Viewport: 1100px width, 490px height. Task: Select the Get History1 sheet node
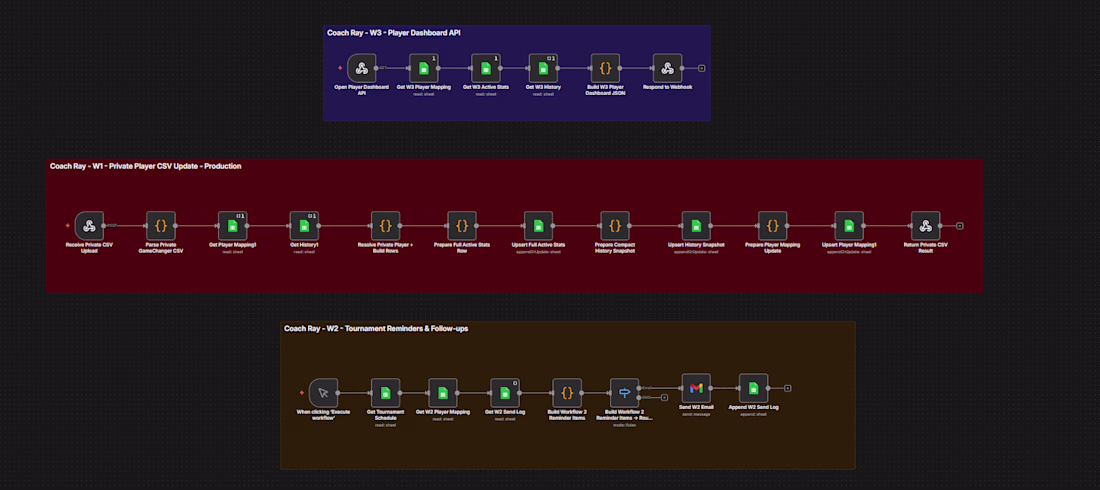(x=304, y=225)
